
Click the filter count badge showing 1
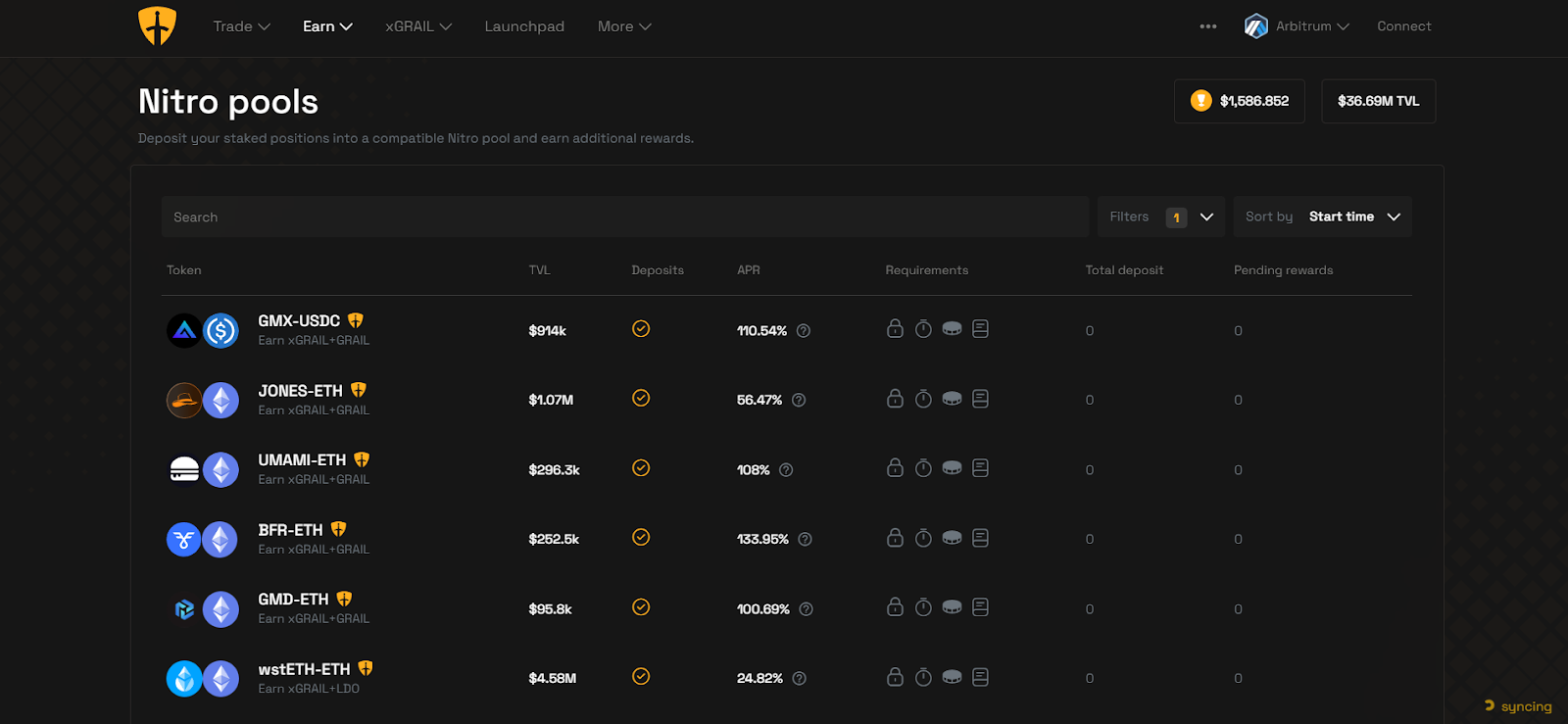(x=1176, y=217)
